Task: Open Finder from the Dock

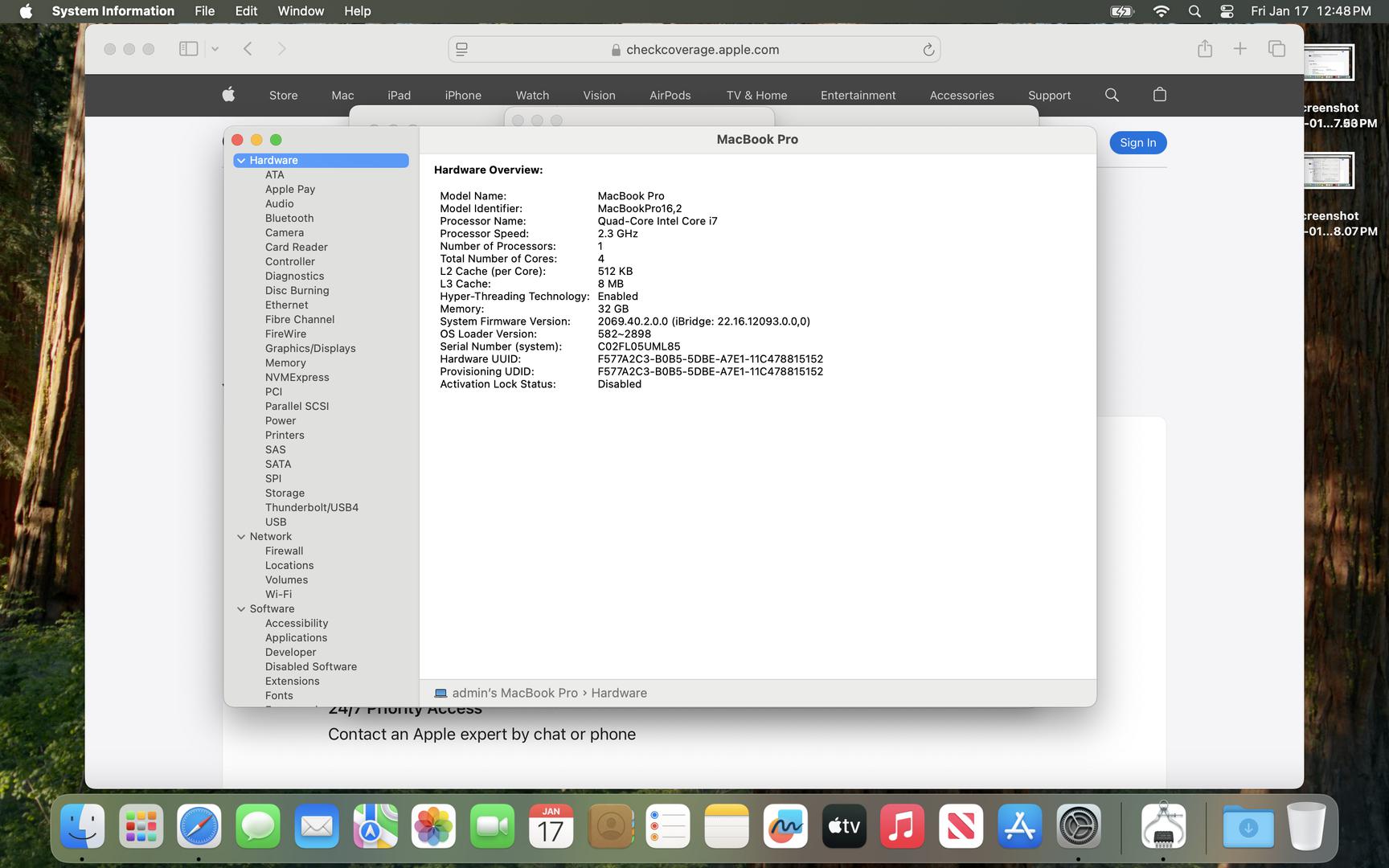Action: 83,826
